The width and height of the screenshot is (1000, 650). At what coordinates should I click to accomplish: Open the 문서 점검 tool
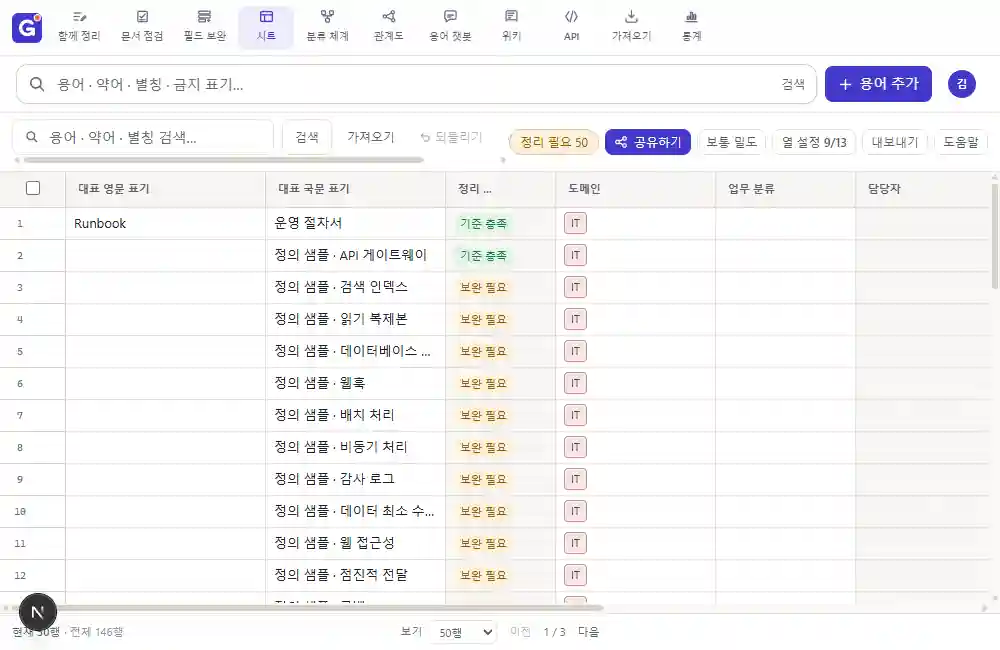[142, 27]
